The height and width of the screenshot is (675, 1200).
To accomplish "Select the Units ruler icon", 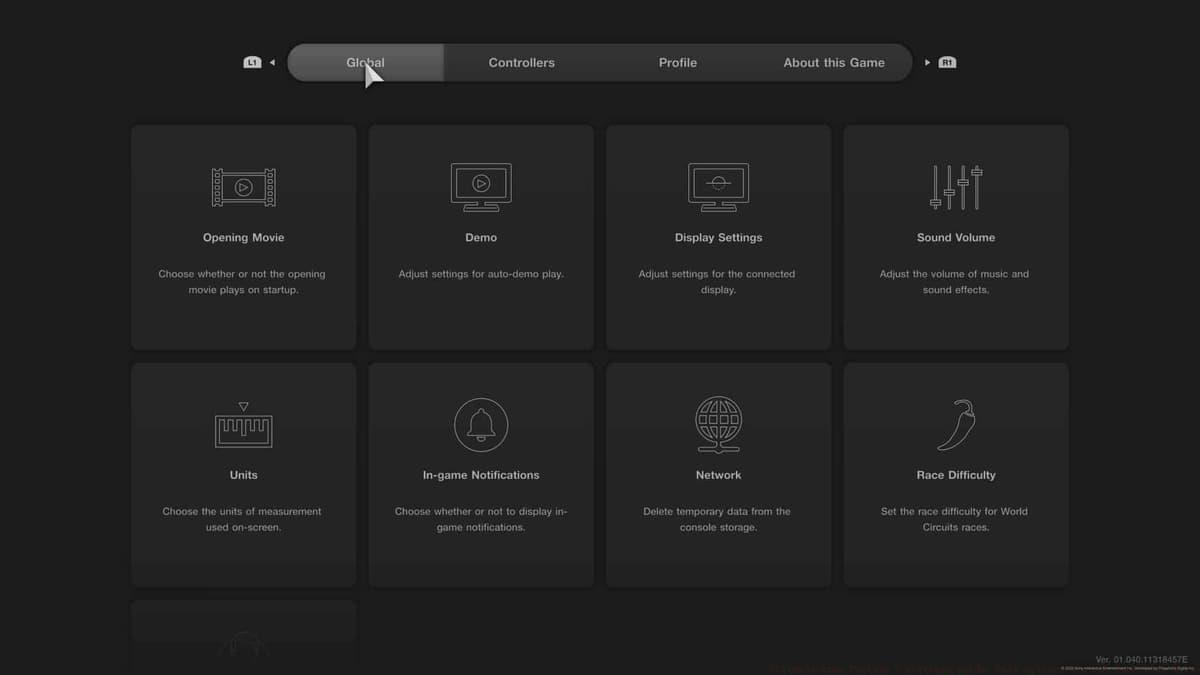I will [x=243, y=427].
